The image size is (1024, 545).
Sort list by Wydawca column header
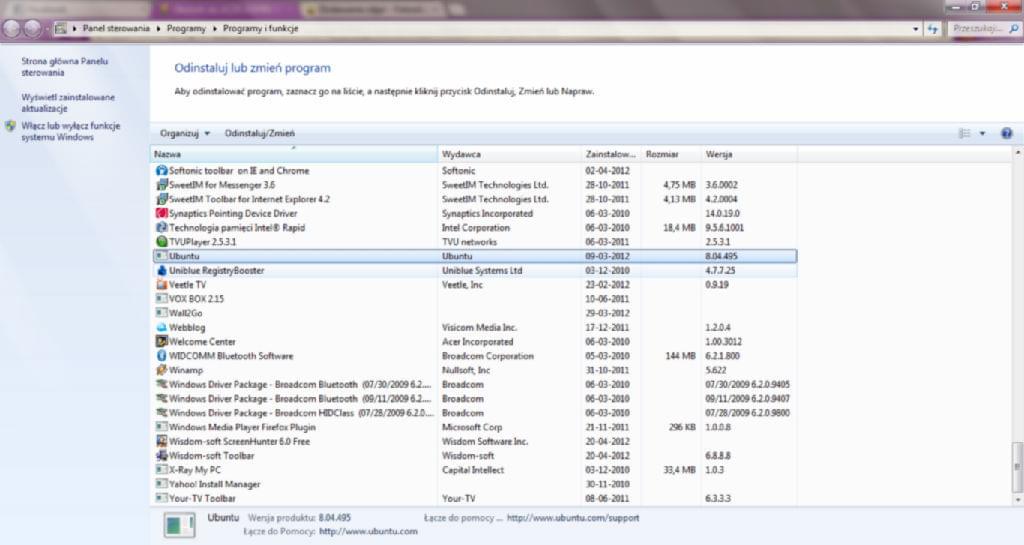tap(509, 154)
